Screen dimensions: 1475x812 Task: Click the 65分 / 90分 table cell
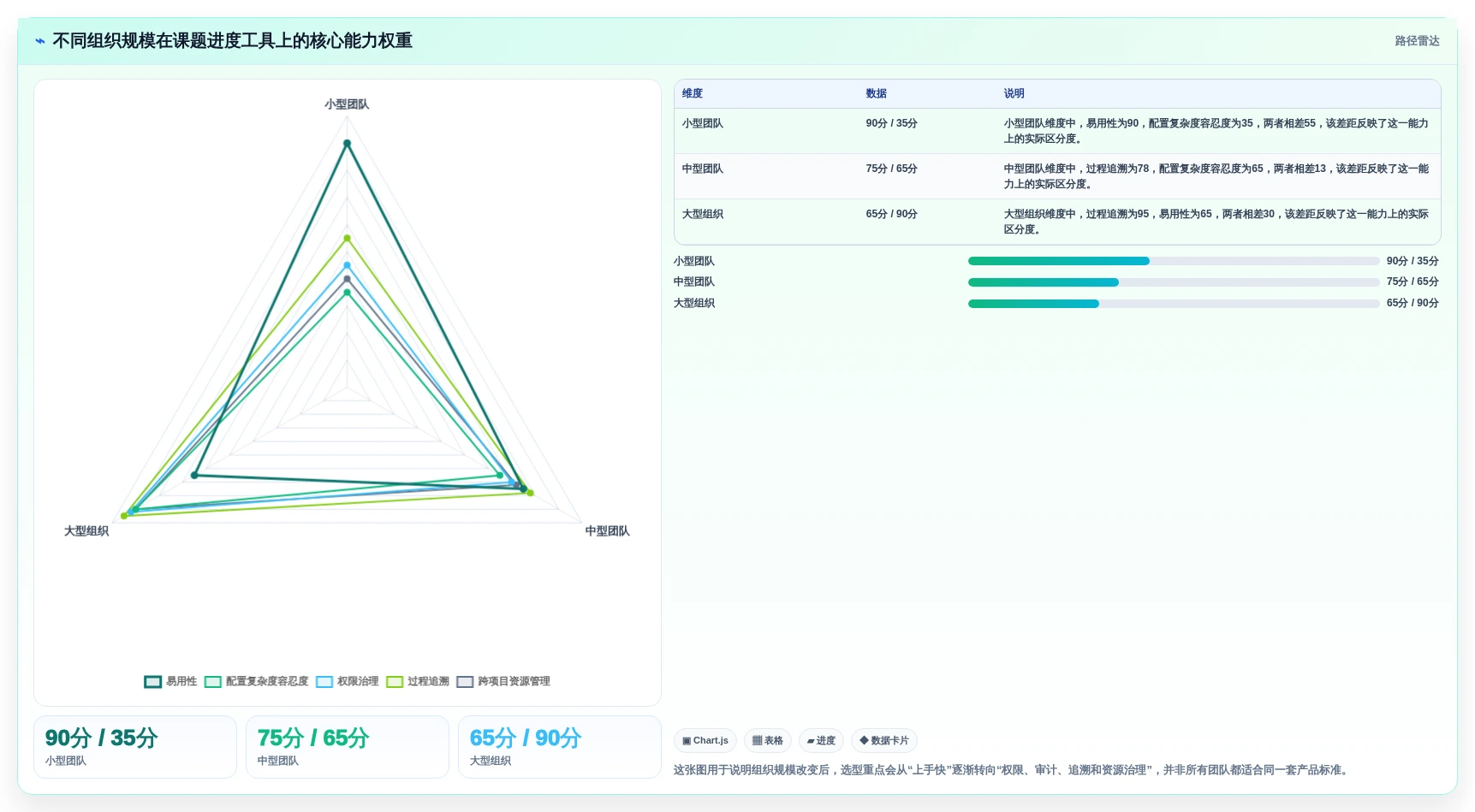(x=891, y=214)
